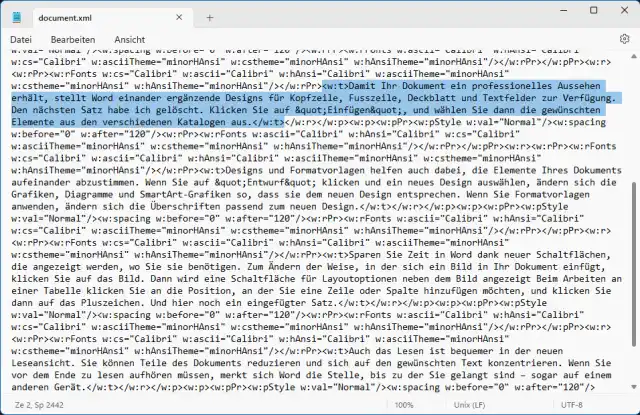Click the 100% zoom level in status bar
Image resolution: width=640 pixels, height=415 pixels.
coord(404,405)
